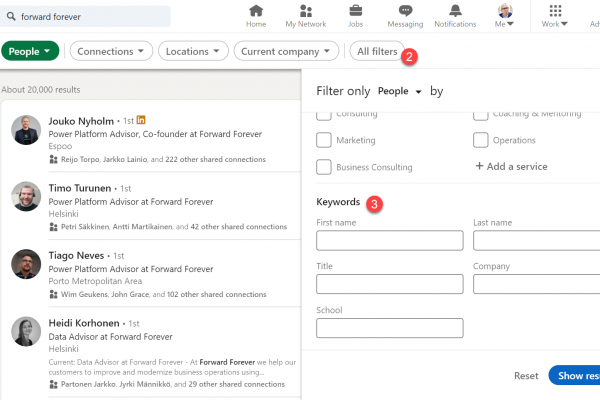Image resolution: width=600 pixels, height=400 pixels.
Task: Click 'Data Advisor at Forward Forever' headline
Action: tap(110, 337)
